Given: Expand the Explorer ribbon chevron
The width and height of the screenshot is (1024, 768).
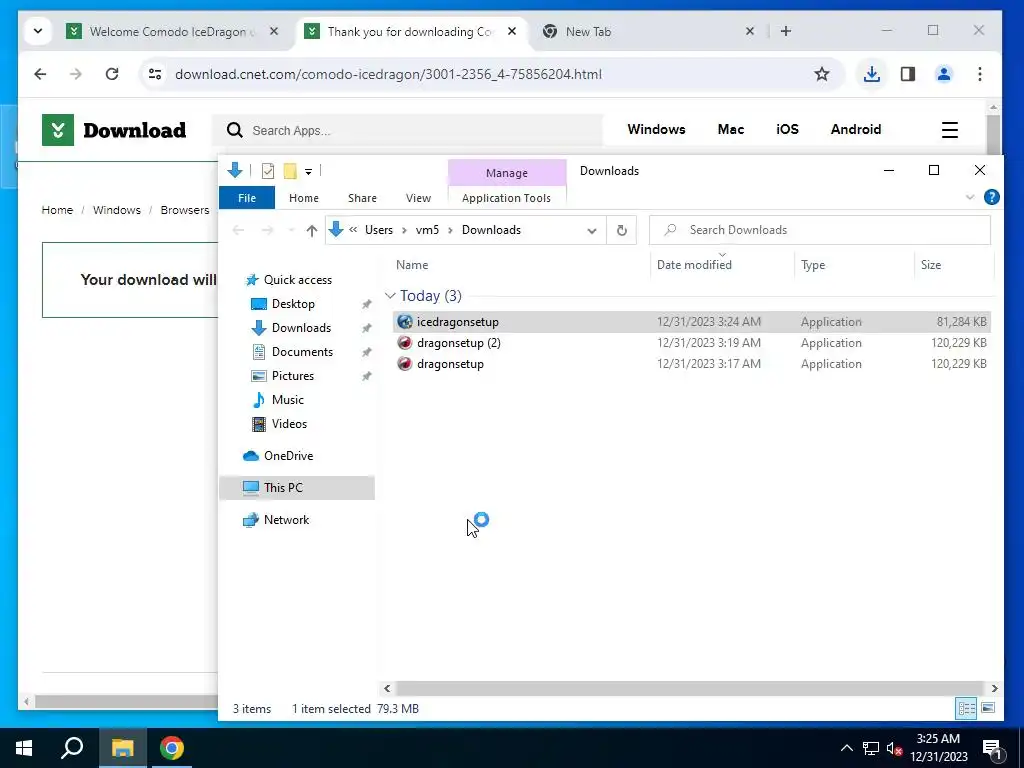Looking at the screenshot, I should pyautogui.click(x=970, y=197).
